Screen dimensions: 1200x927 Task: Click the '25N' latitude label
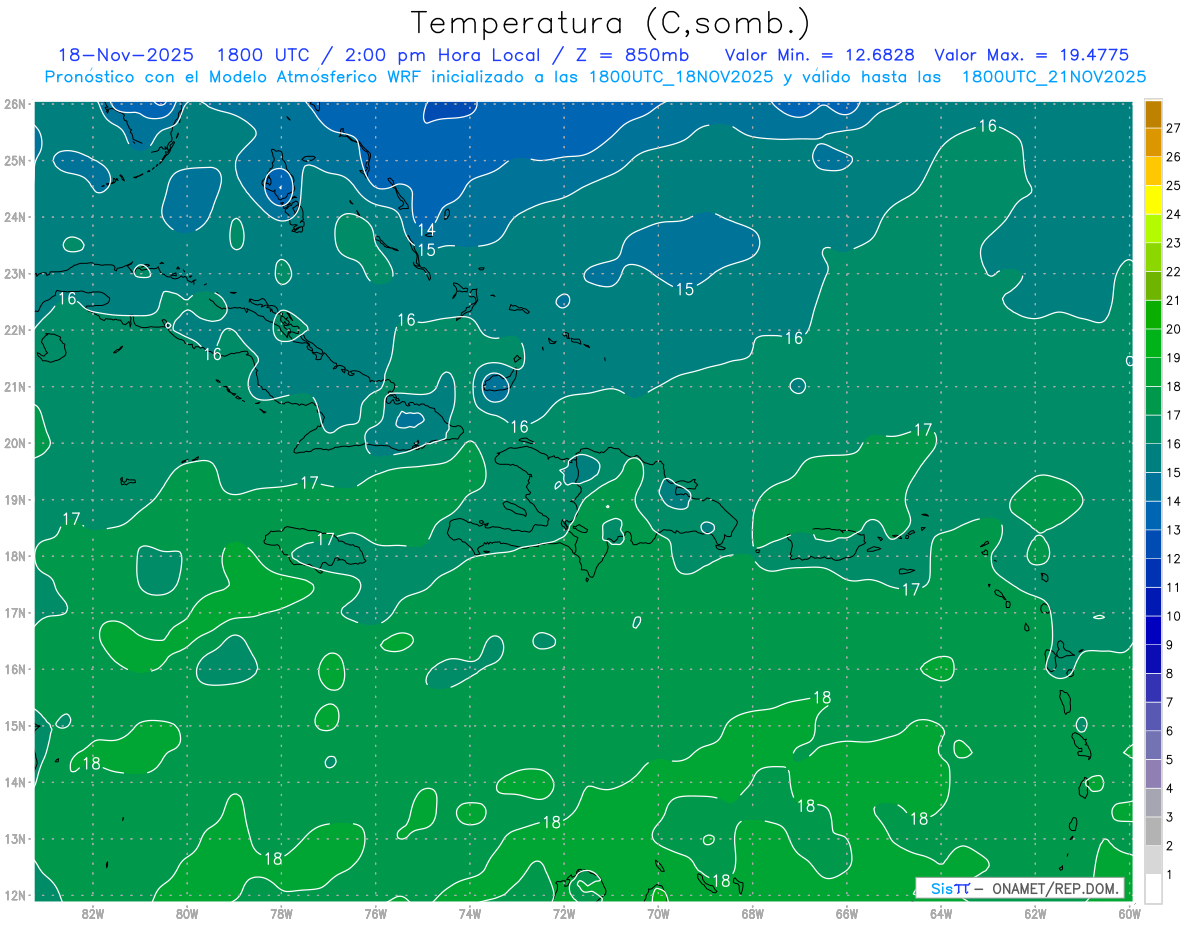coord(15,160)
